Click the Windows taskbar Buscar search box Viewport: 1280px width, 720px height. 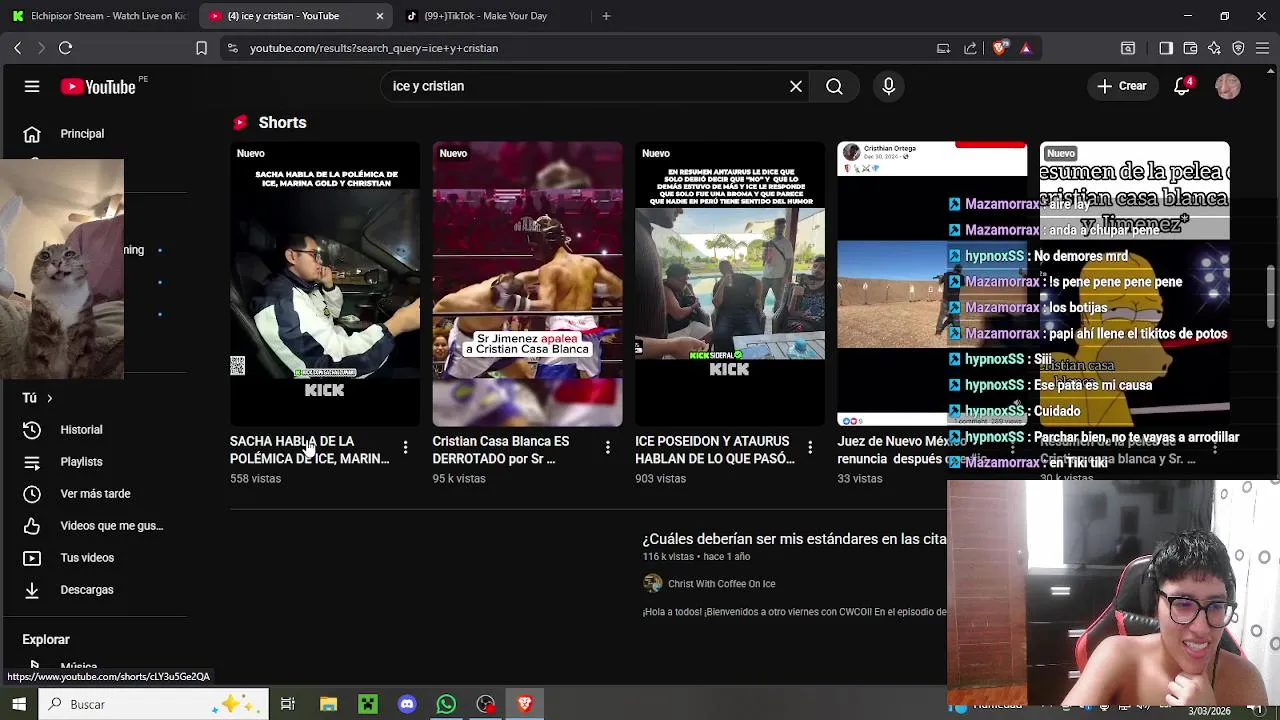(x=154, y=704)
